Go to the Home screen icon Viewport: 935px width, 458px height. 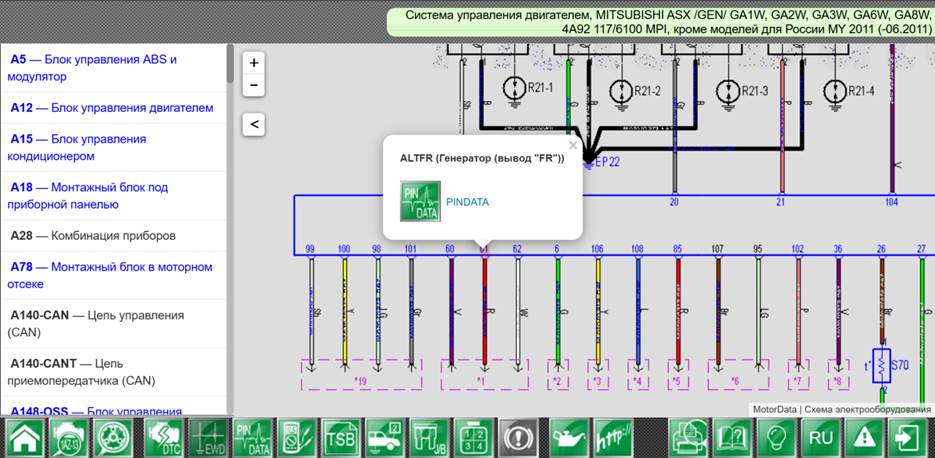(x=24, y=438)
